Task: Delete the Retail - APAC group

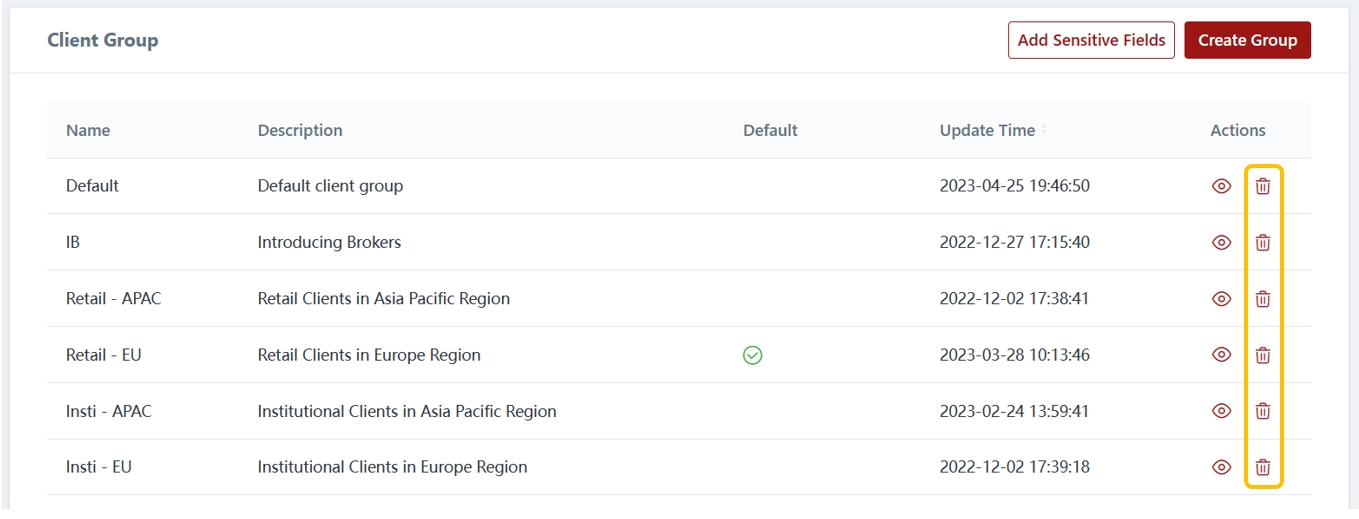Action: pos(1263,298)
